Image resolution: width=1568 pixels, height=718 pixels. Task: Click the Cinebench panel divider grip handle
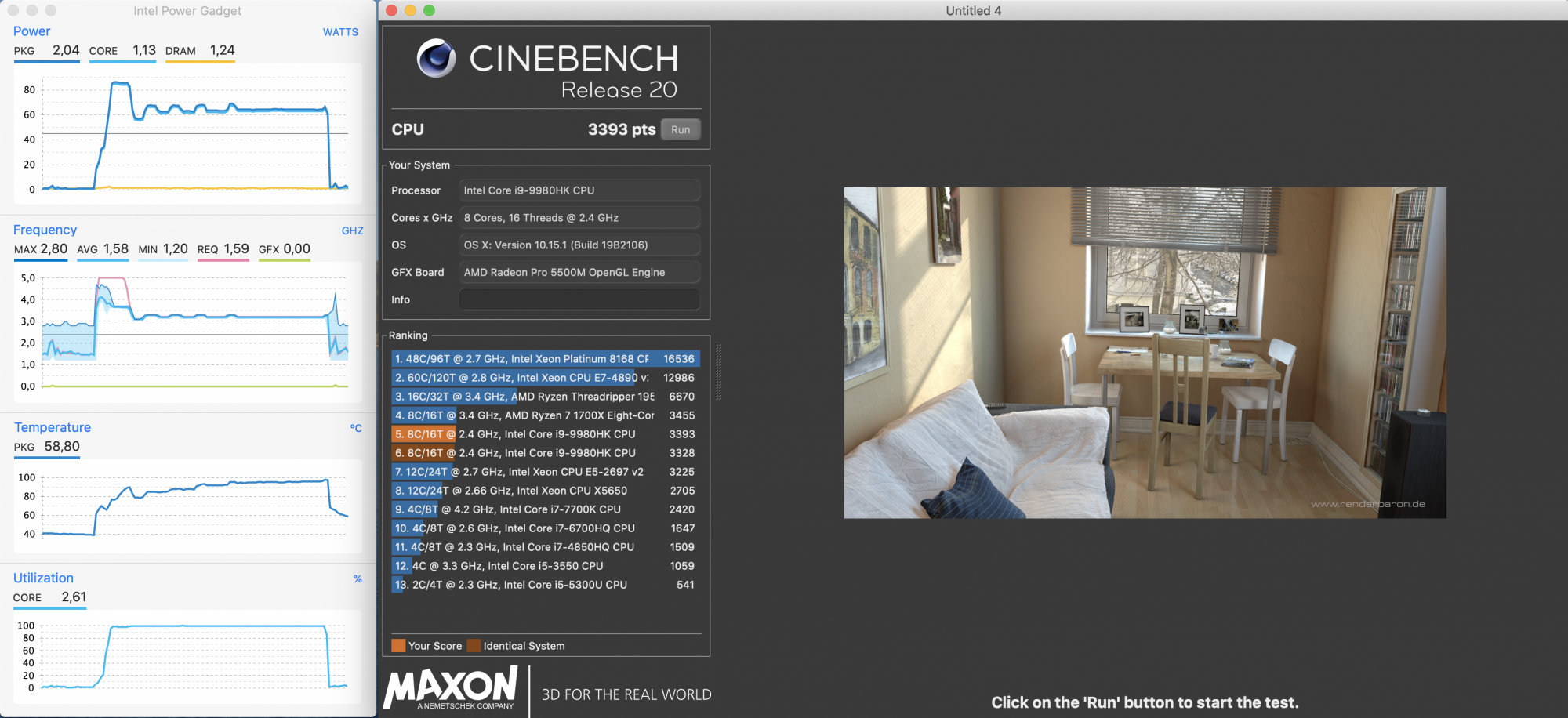pyautogui.click(x=718, y=372)
